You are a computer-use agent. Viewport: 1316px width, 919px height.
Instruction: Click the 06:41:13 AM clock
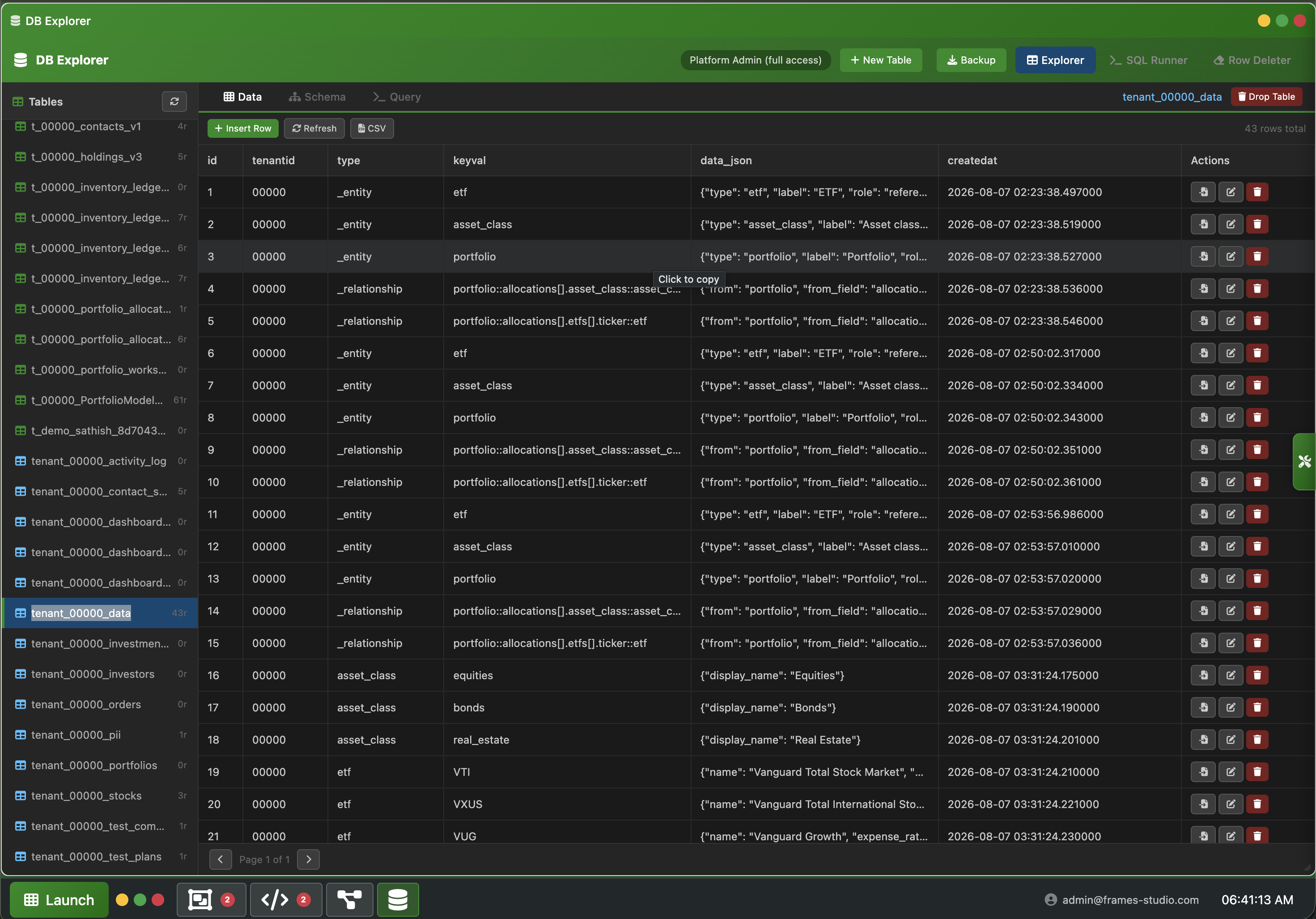coord(1257,899)
